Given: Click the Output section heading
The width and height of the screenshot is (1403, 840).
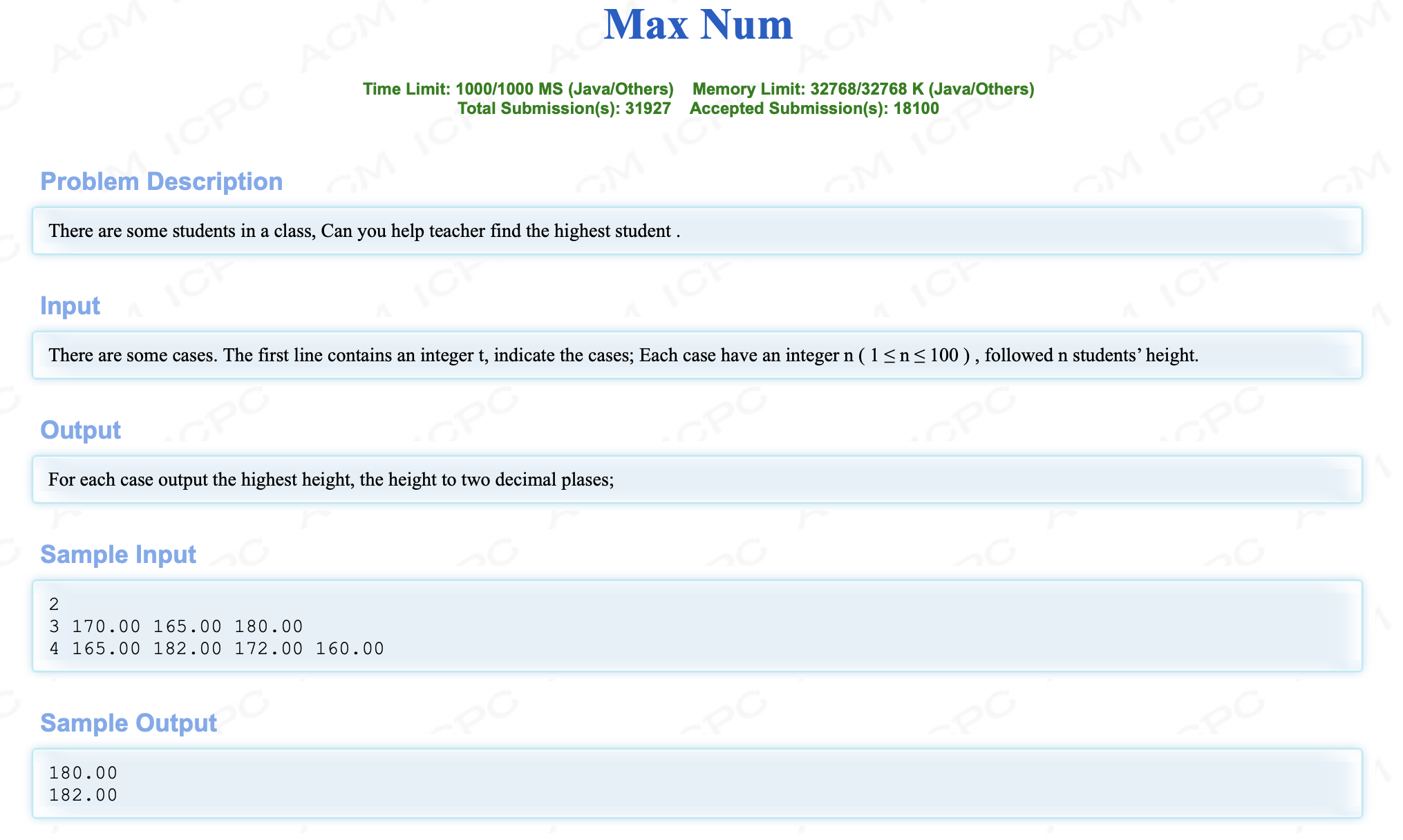Looking at the screenshot, I should 80,430.
